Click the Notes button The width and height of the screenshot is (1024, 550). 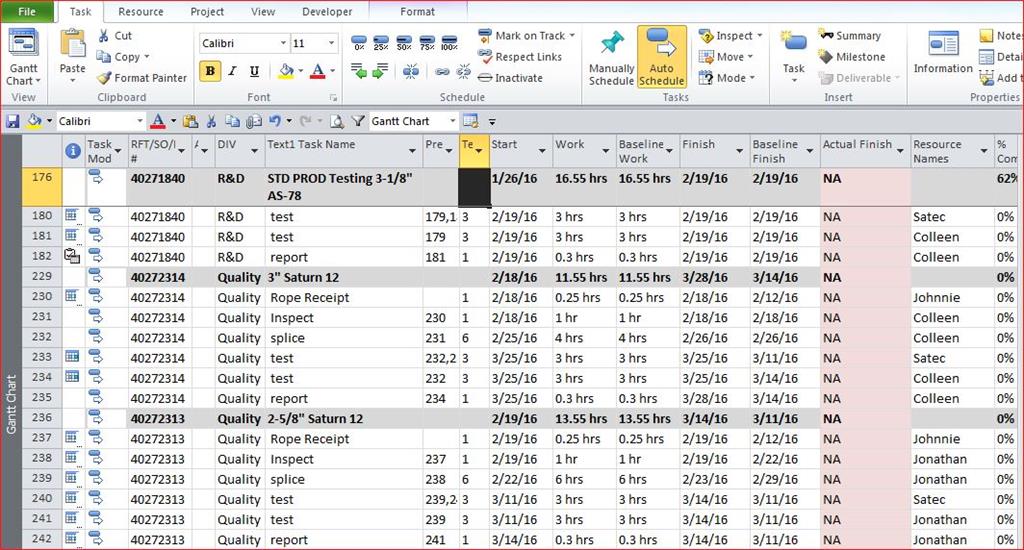[1000, 36]
